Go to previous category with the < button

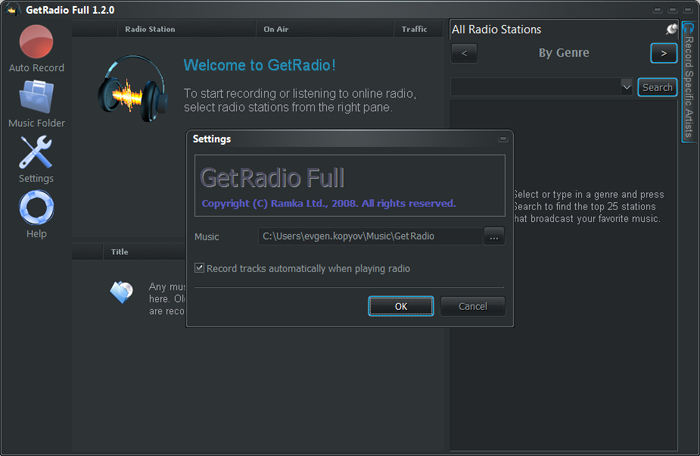click(x=464, y=53)
